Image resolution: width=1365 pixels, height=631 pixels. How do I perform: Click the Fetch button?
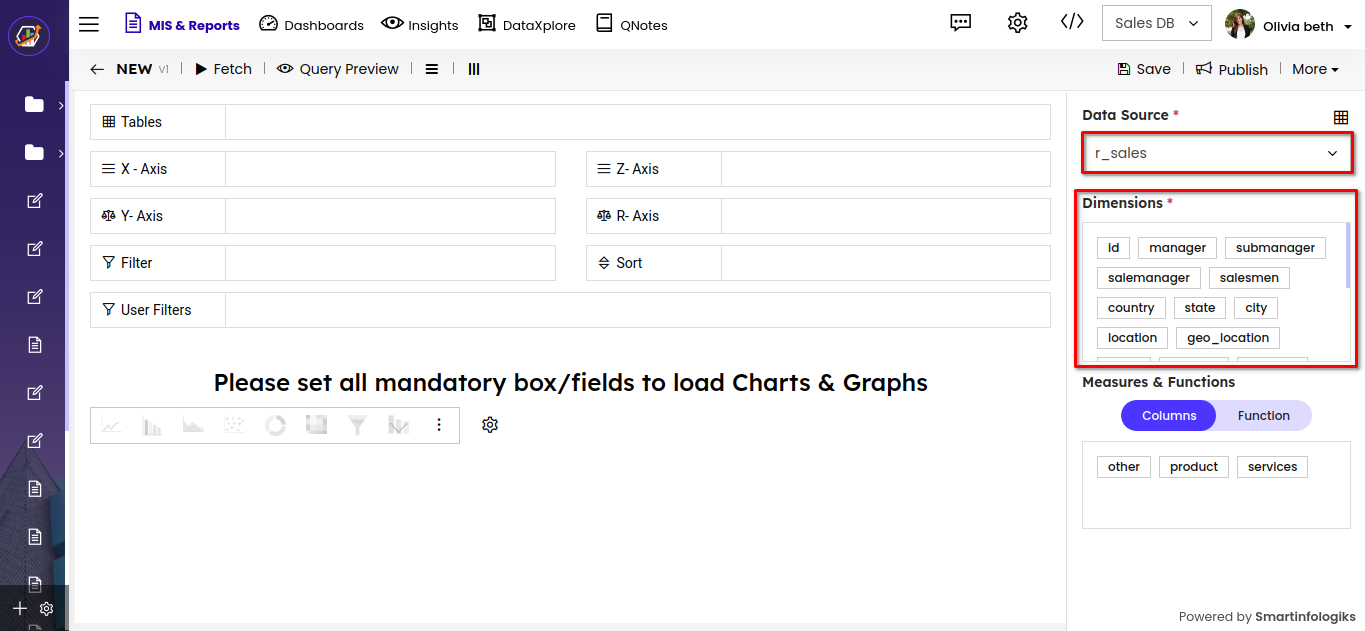[223, 69]
